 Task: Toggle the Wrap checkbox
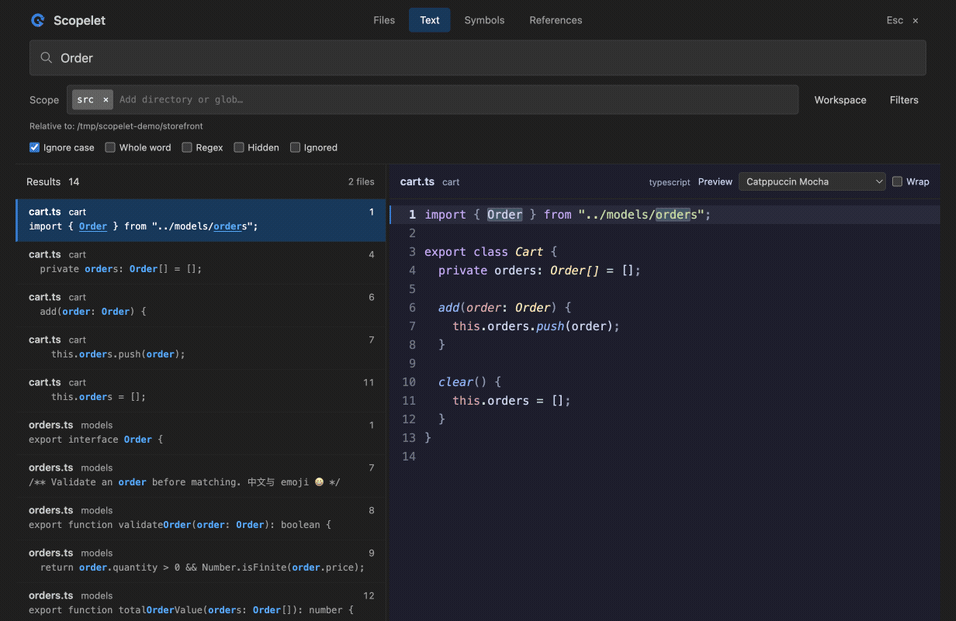point(897,182)
